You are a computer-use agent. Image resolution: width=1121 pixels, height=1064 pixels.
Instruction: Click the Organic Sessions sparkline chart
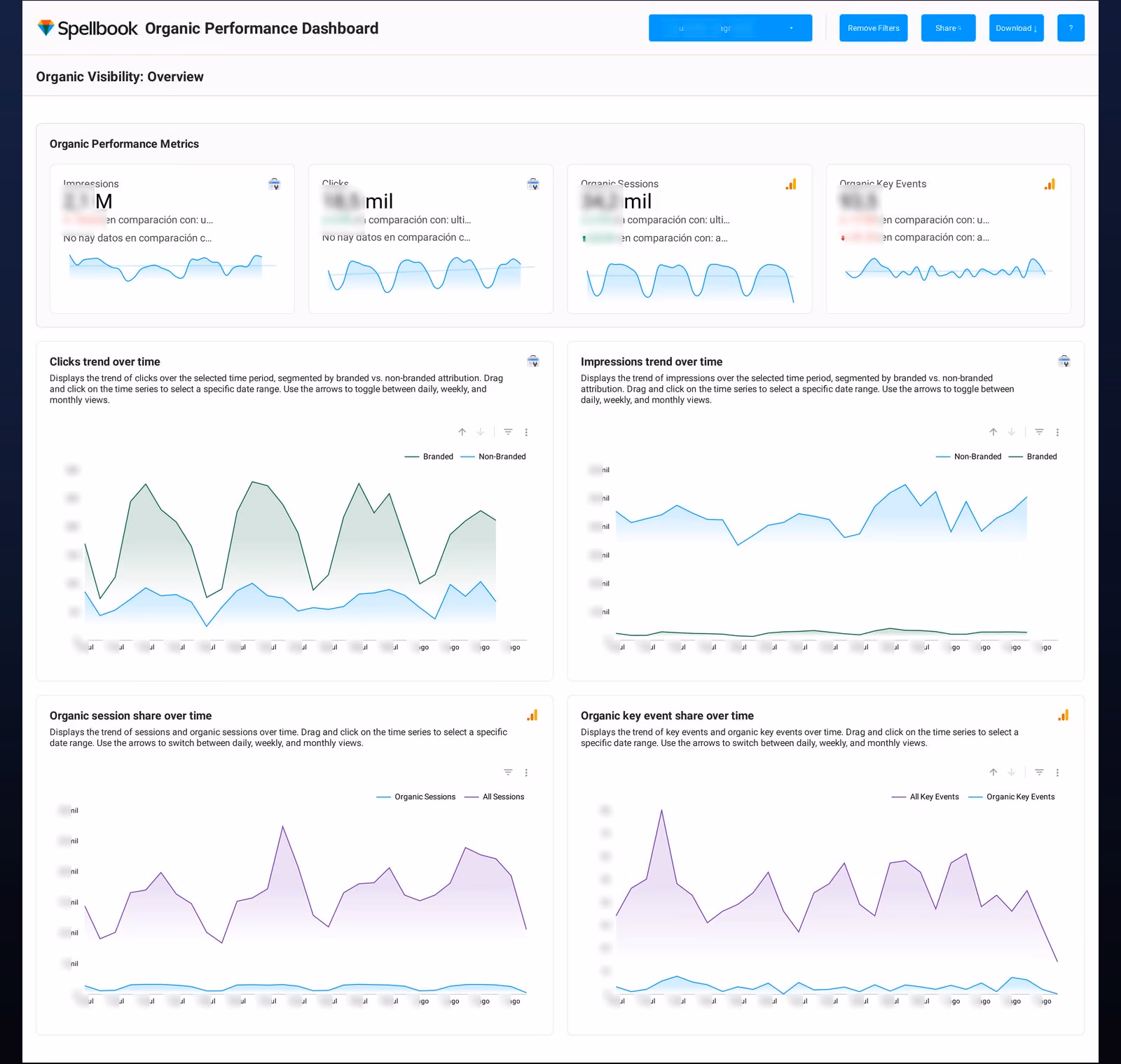tap(690, 282)
